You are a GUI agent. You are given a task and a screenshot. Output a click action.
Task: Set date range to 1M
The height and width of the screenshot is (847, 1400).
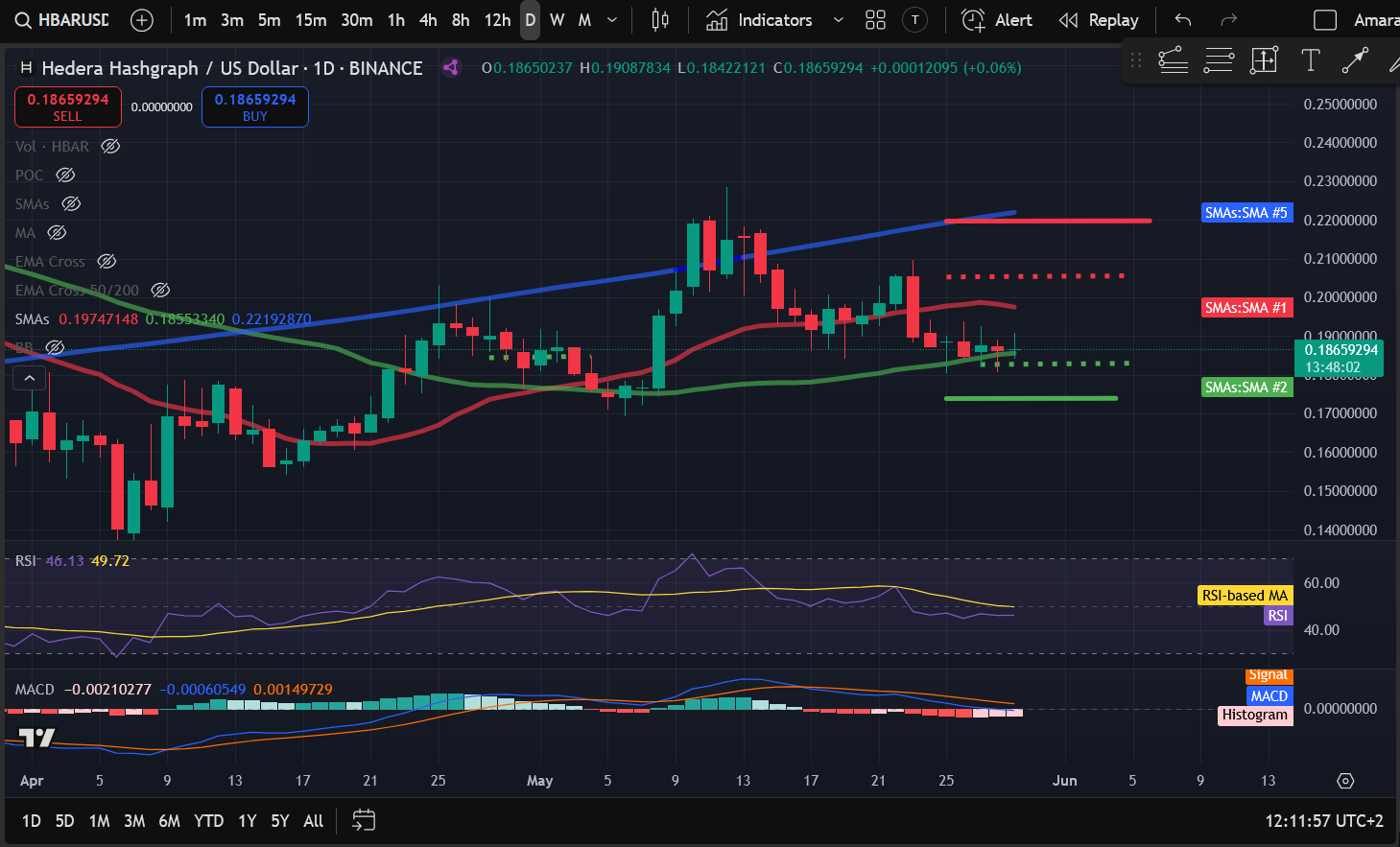99,821
